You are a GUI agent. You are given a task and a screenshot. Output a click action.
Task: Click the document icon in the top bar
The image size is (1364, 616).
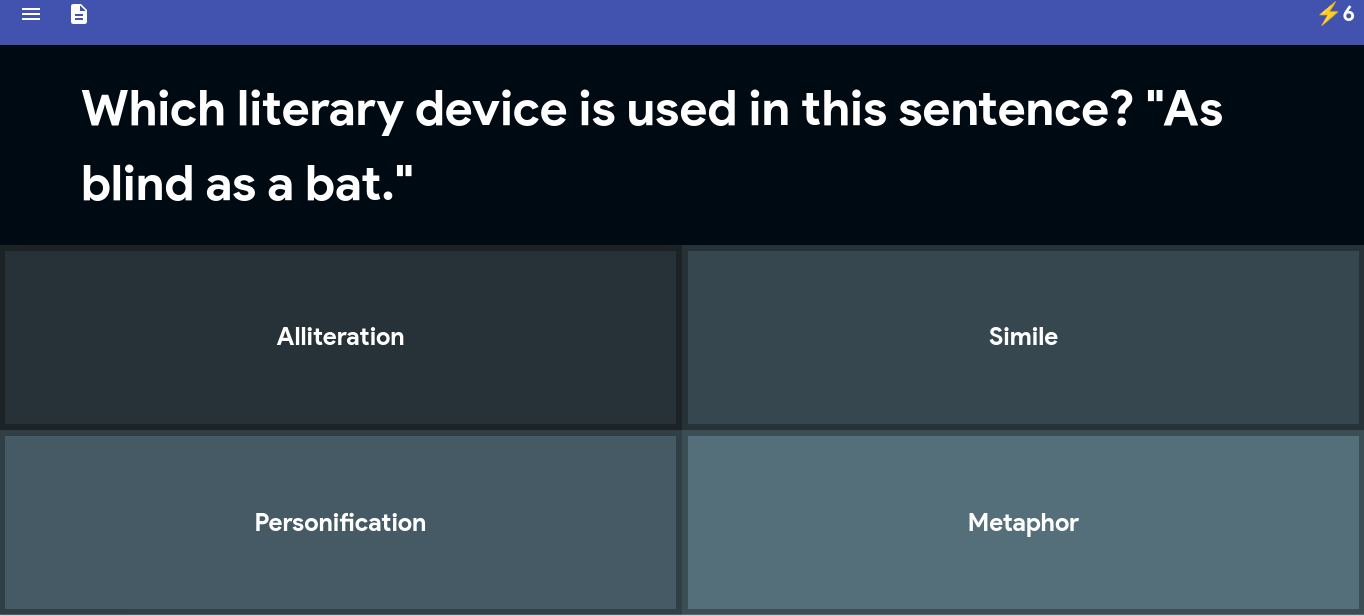click(x=79, y=15)
